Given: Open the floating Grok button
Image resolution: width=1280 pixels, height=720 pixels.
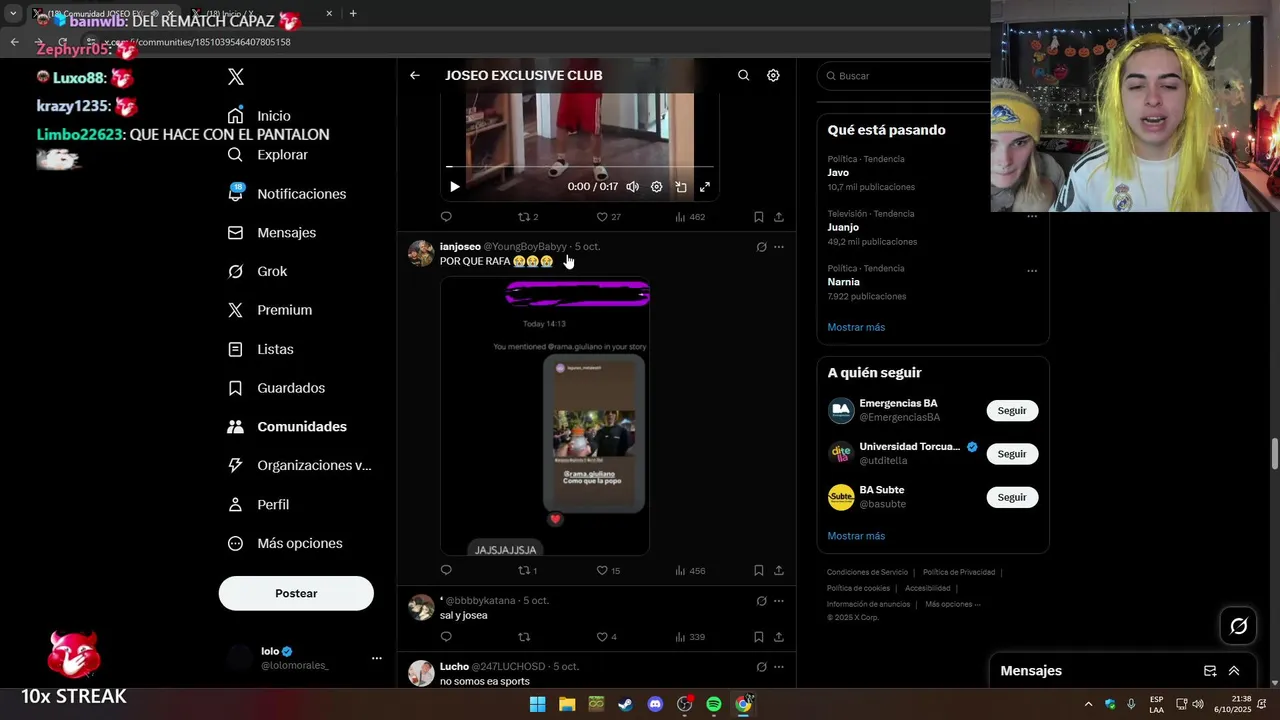Looking at the screenshot, I should point(1238,626).
